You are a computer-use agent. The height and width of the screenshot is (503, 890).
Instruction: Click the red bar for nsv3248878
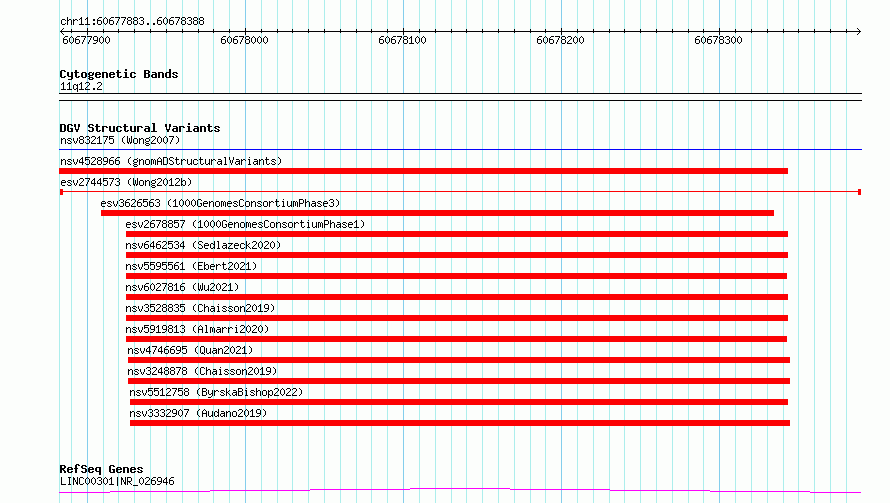click(x=459, y=381)
